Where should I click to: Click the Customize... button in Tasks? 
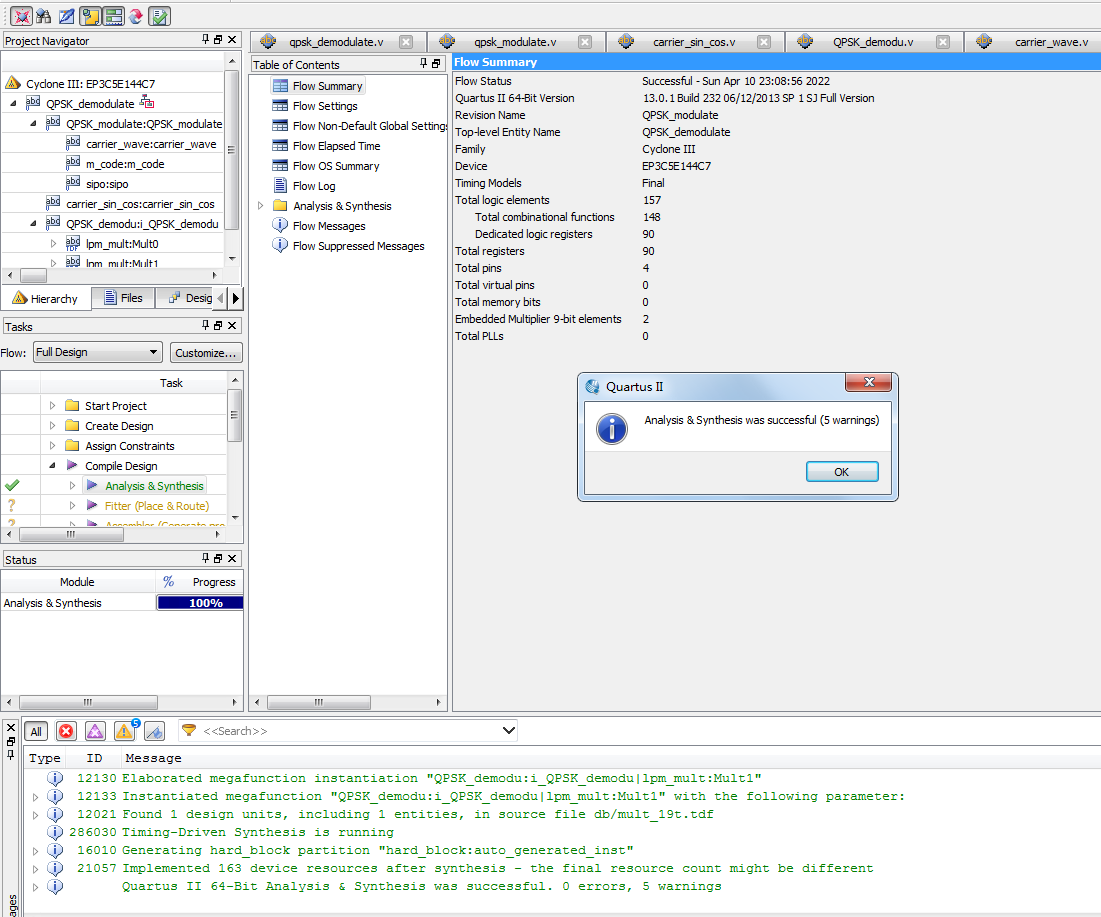click(206, 352)
